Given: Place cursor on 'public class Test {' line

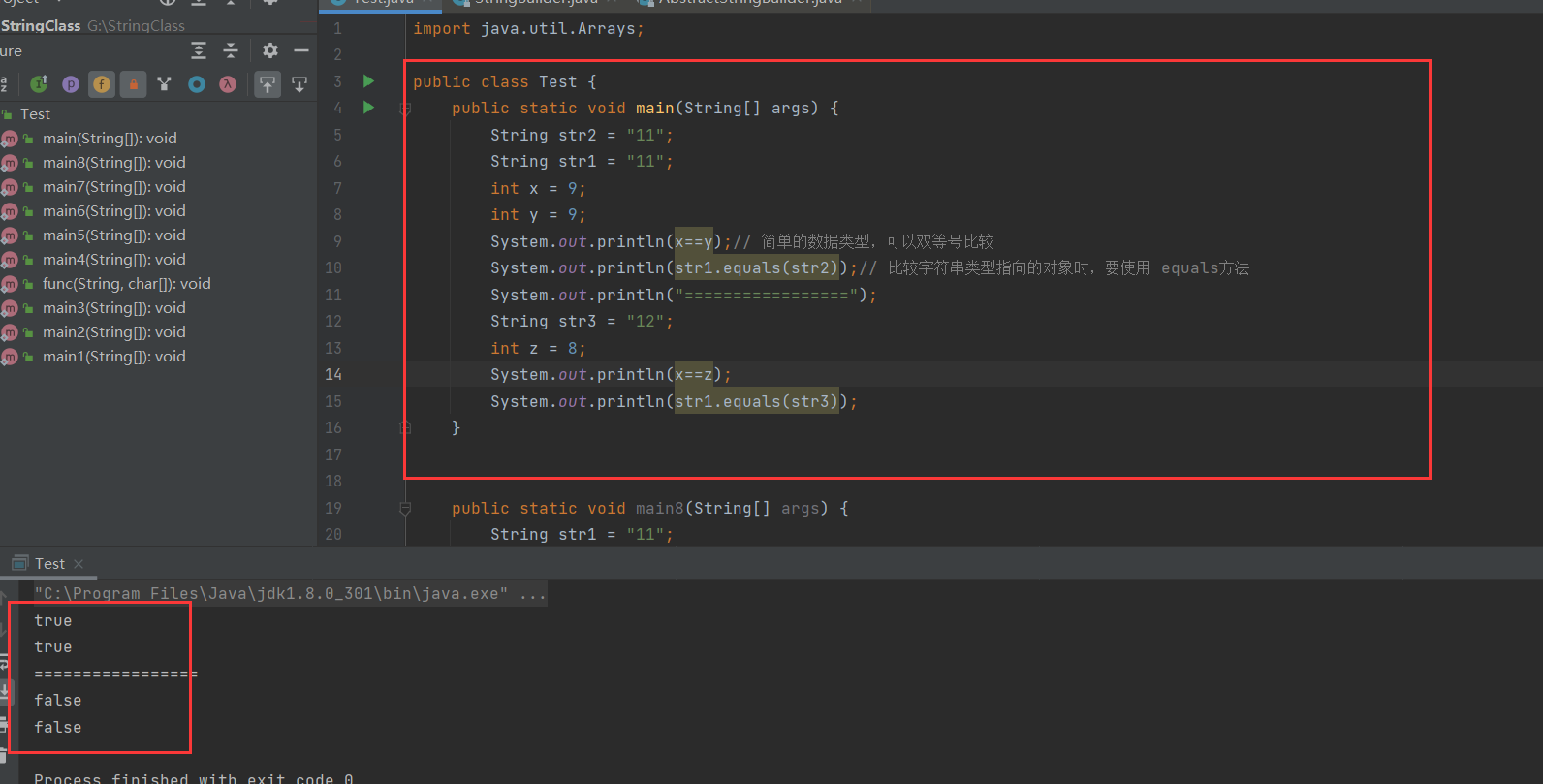Looking at the screenshot, I should [504, 81].
